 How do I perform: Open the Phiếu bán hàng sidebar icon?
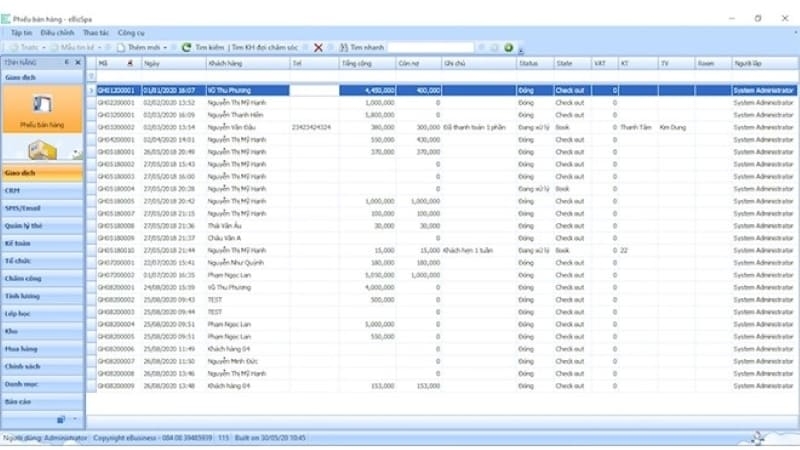pos(42,110)
